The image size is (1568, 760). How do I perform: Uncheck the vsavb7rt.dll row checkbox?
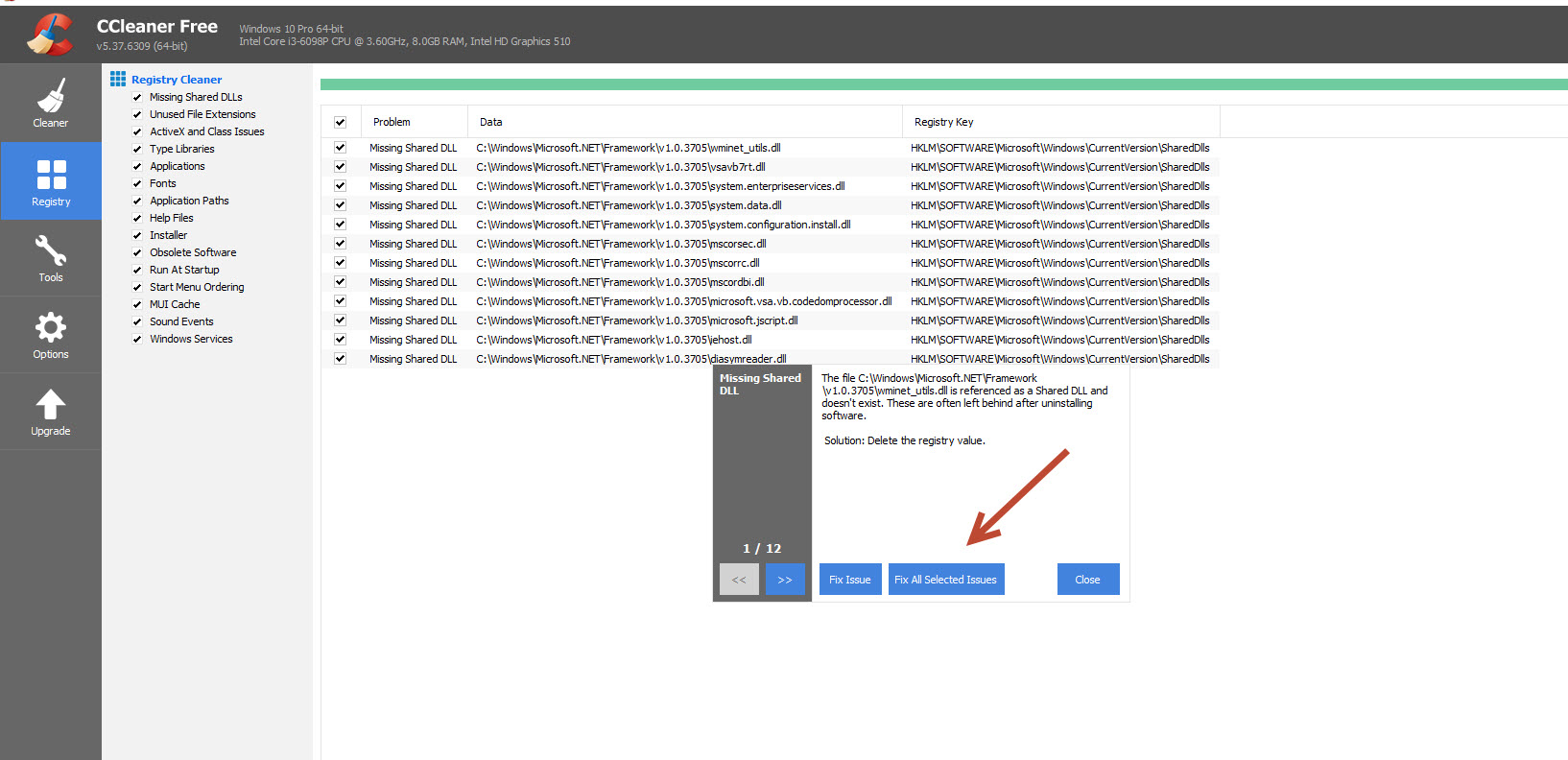click(340, 167)
